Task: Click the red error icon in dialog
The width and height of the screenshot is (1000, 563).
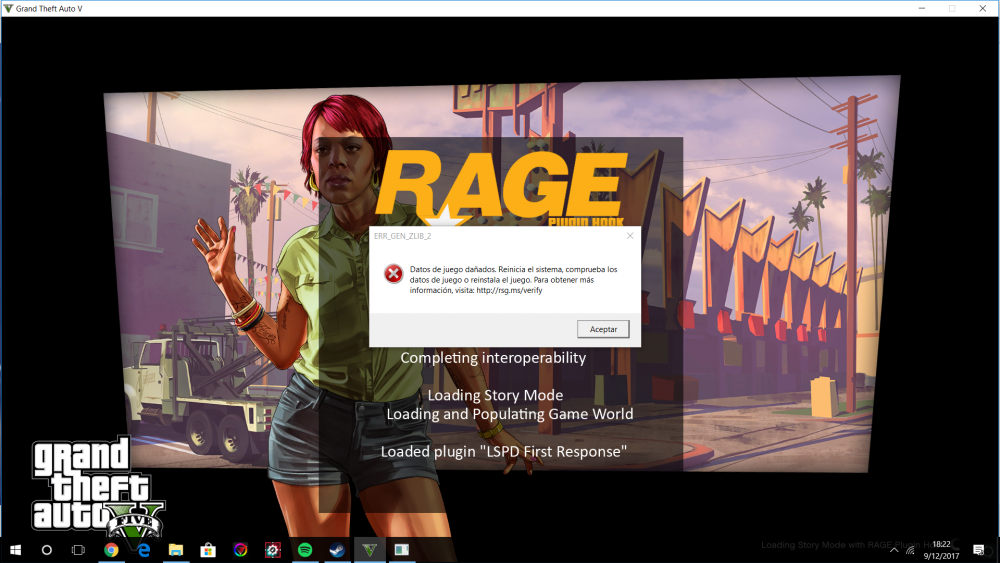Action: pyautogui.click(x=393, y=274)
